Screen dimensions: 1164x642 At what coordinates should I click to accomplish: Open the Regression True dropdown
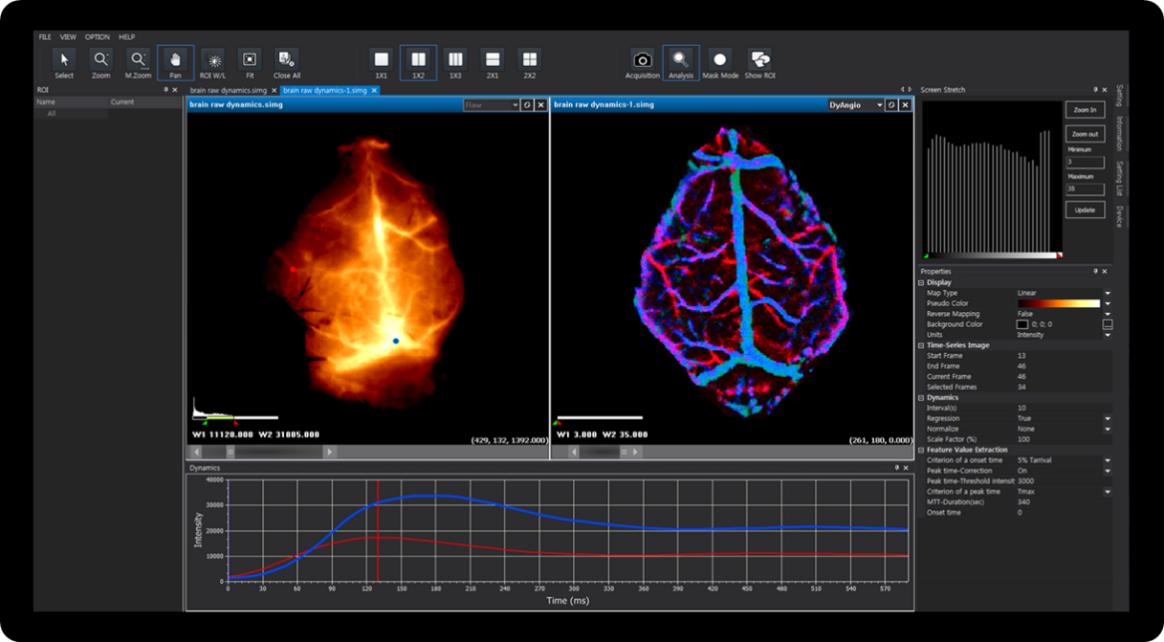point(1107,418)
